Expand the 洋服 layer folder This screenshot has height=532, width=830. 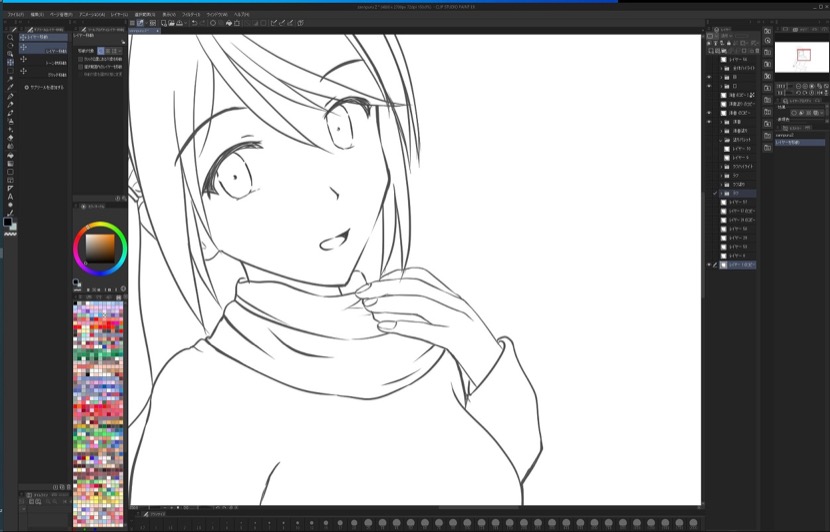pos(721,122)
